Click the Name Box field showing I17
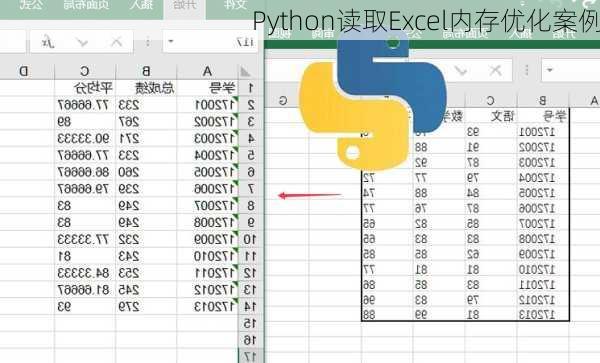Viewport: 600px width, 363px height. (x=210, y=42)
